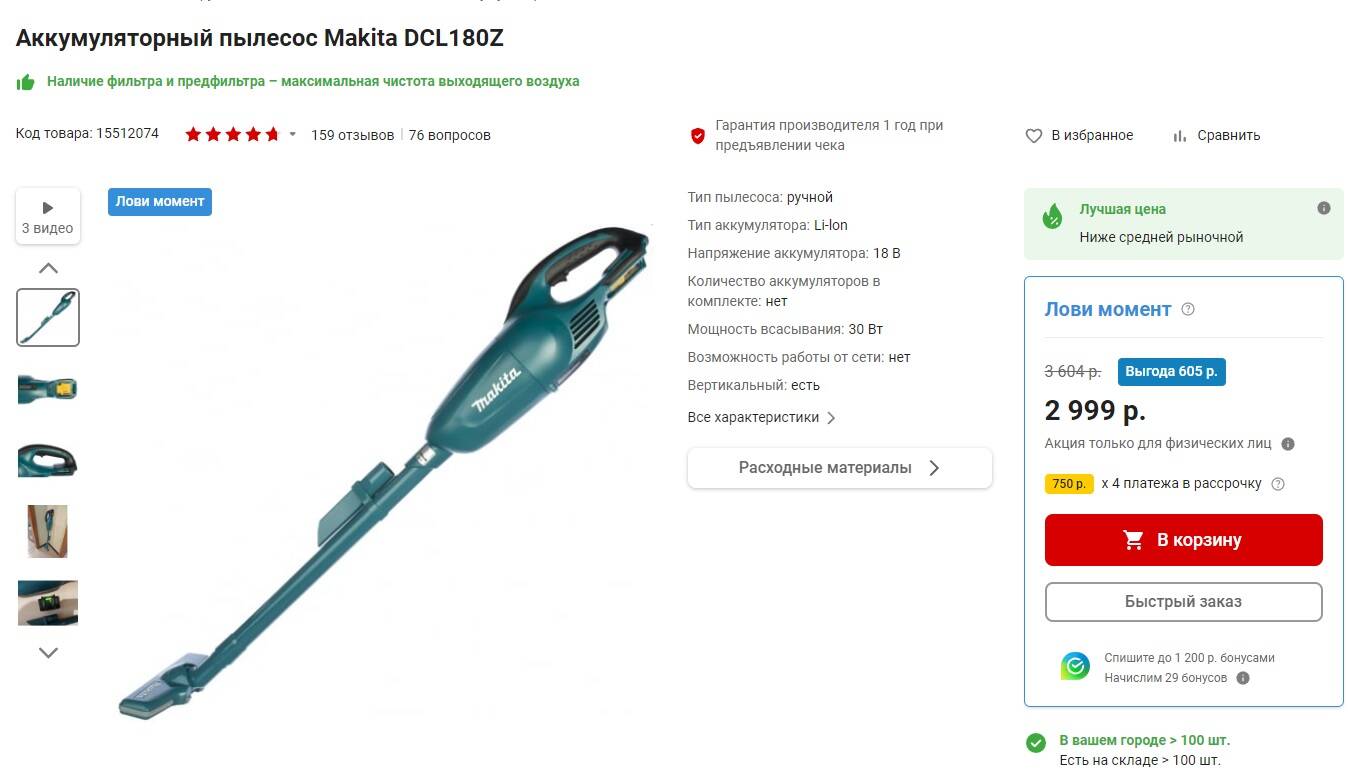Click the red warranty shield icon
The width and height of the screenshot is (1348, 778).
(698, 135)
